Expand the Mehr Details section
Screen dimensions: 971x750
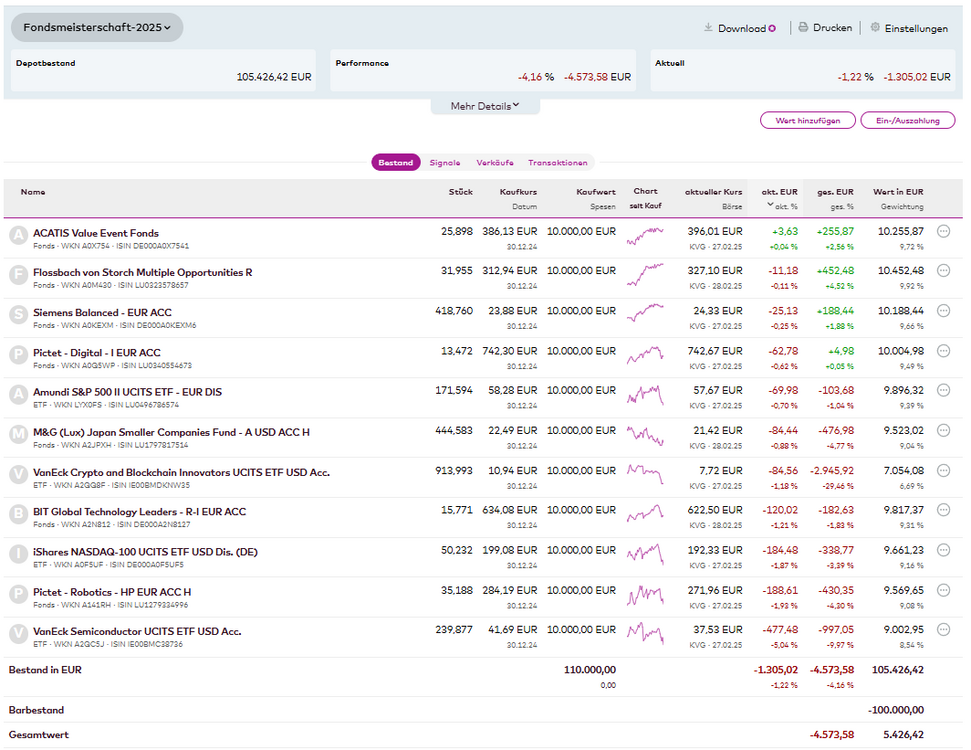pos(485,106)
